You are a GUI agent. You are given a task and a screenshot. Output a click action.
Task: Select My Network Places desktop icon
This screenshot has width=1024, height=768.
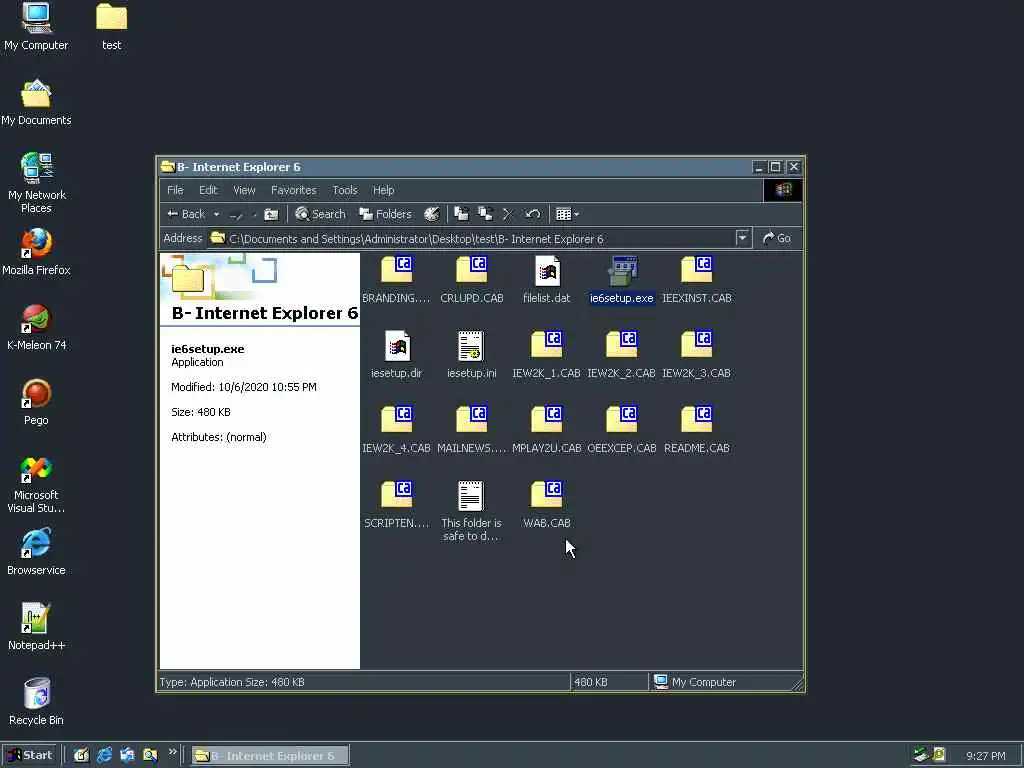(x=36, y=183)
